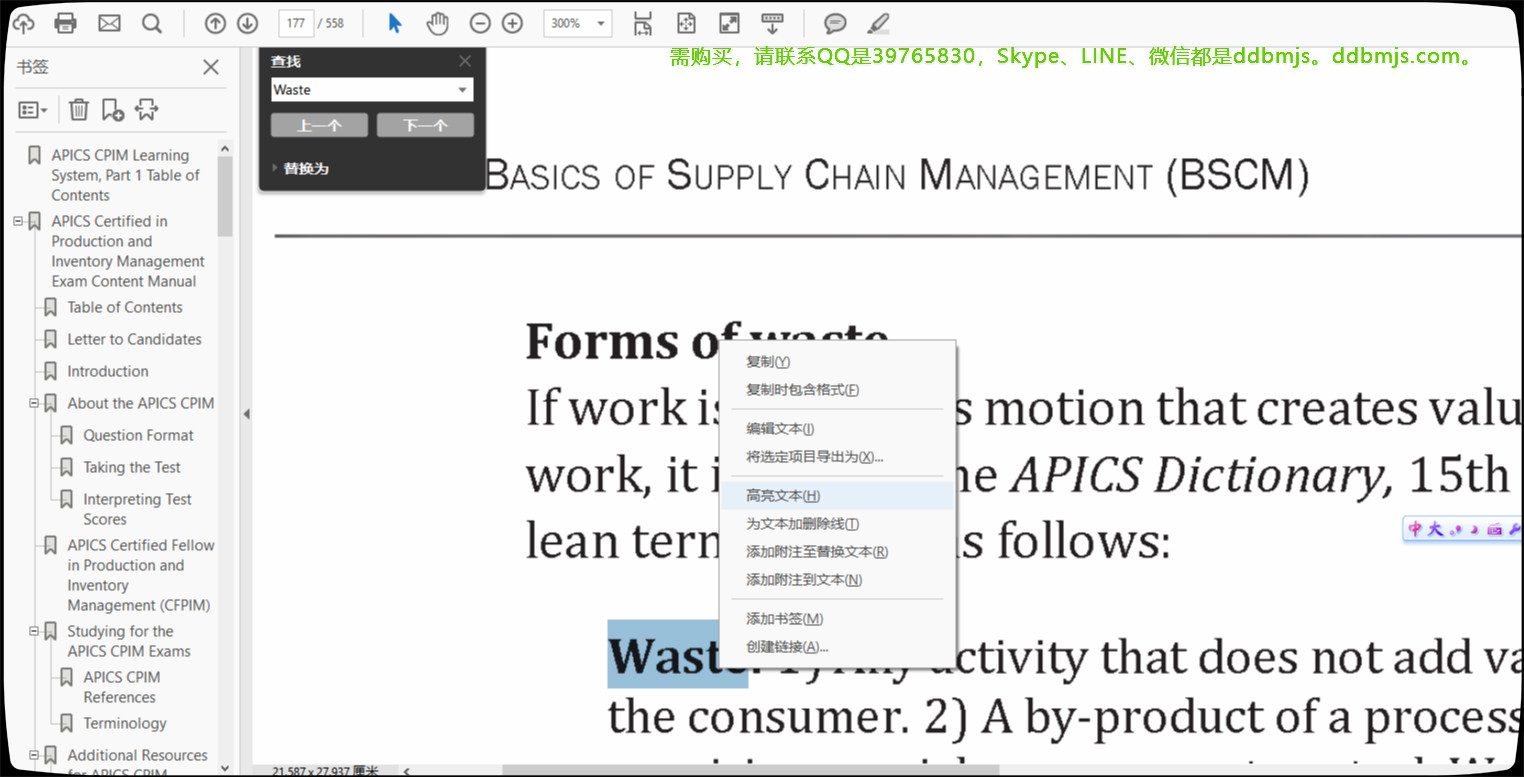Choose 创建链接 from the context menu

pyautogui.click(x=838, y=646)
